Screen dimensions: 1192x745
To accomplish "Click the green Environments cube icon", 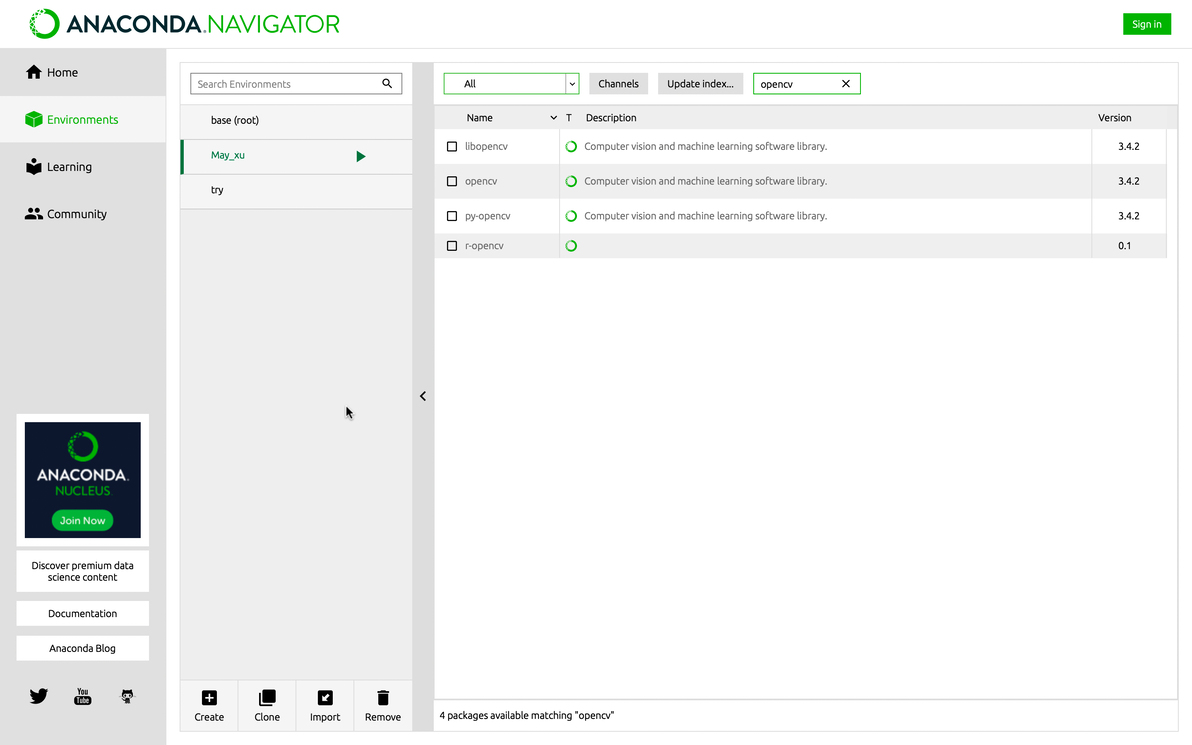I will 33,119.
